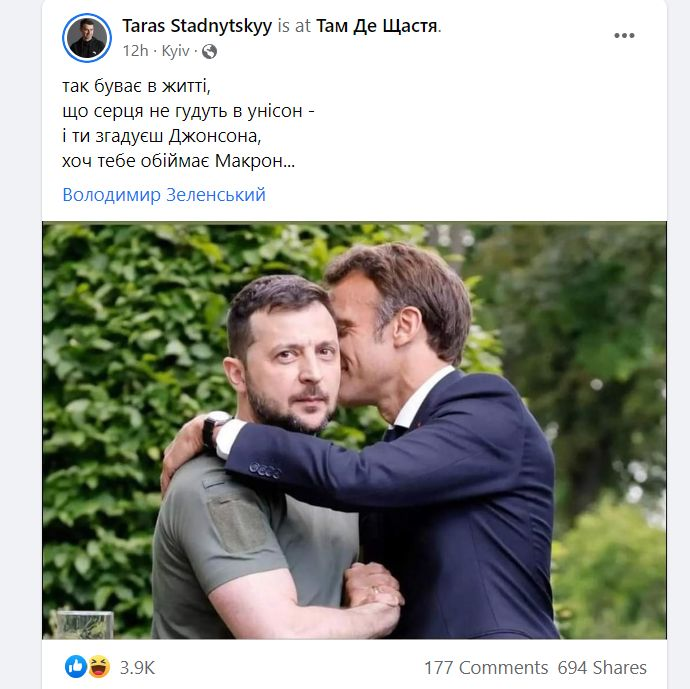690x689 pixels.
Task: Click the Haha laughing reaction emoji
Action: pyautogui.click(x=99, y=667)
